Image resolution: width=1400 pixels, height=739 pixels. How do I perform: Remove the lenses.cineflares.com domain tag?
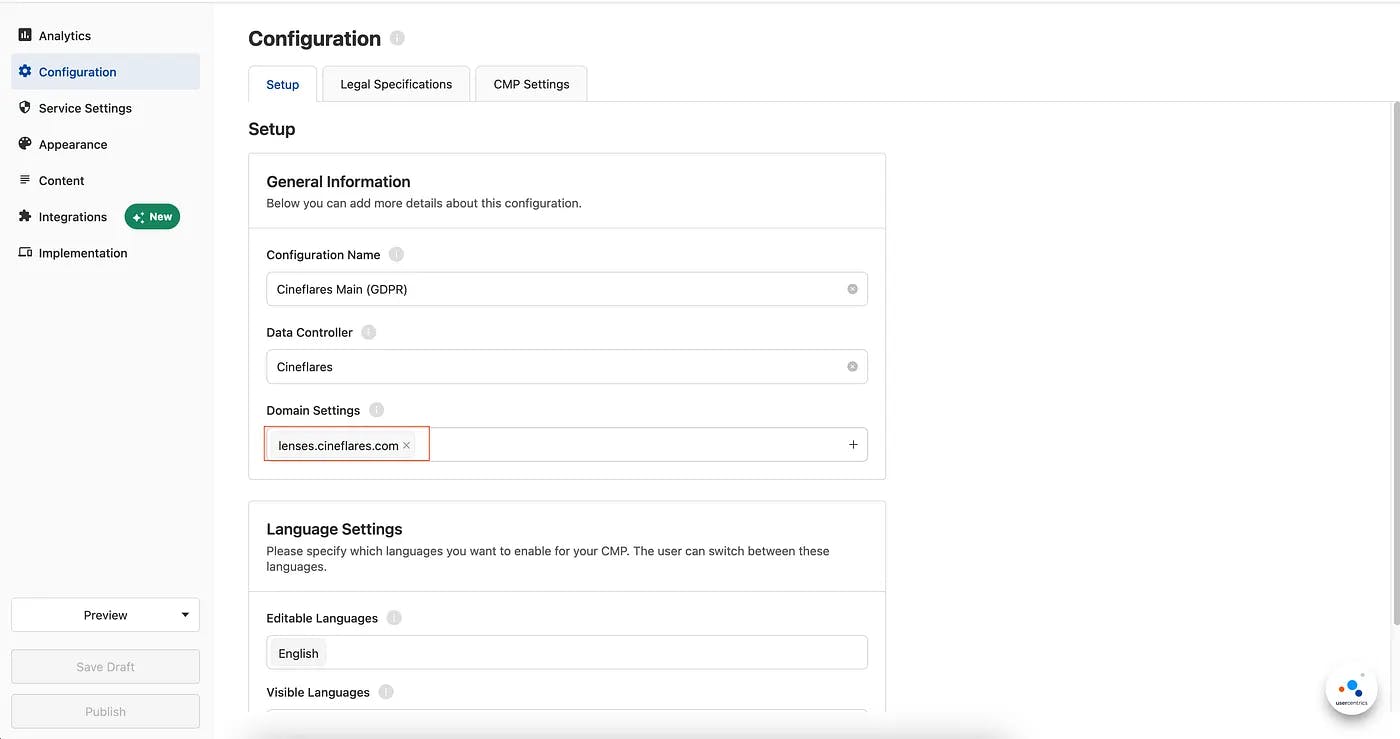click(407, 446)
